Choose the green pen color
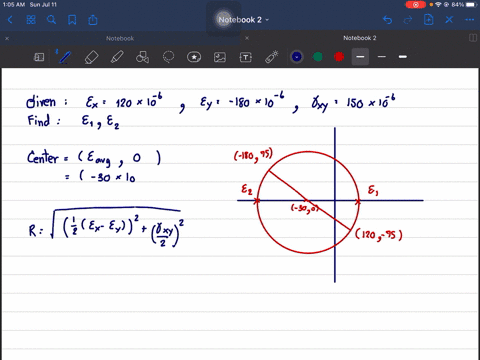Screen dimensions: 480x360 click(318, 57)
